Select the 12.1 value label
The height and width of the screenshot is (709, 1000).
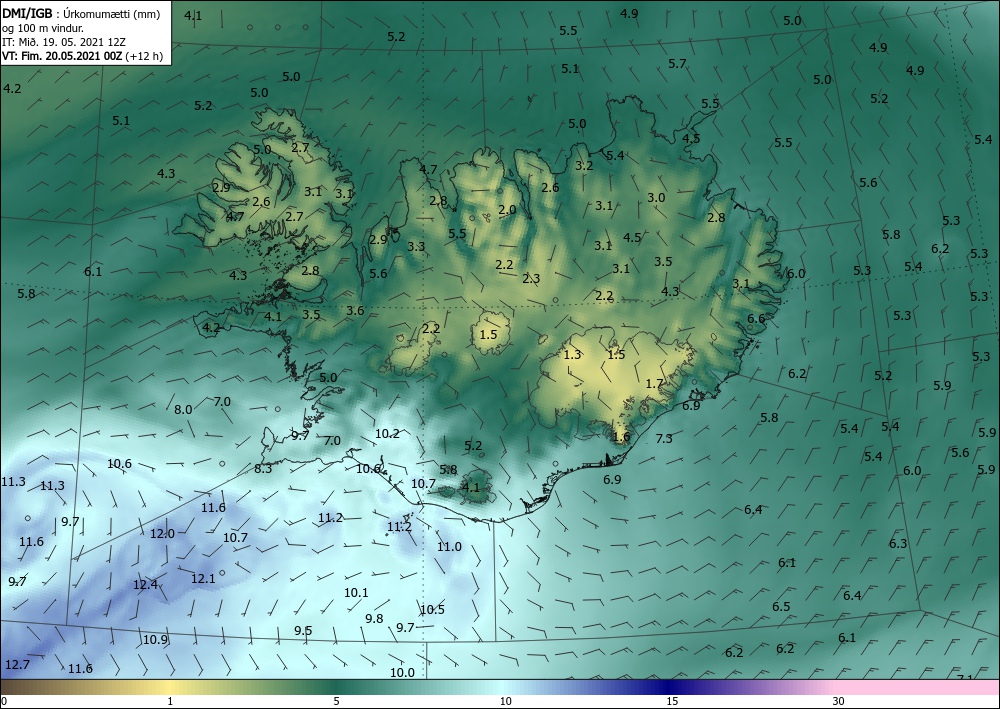point(203,578)
